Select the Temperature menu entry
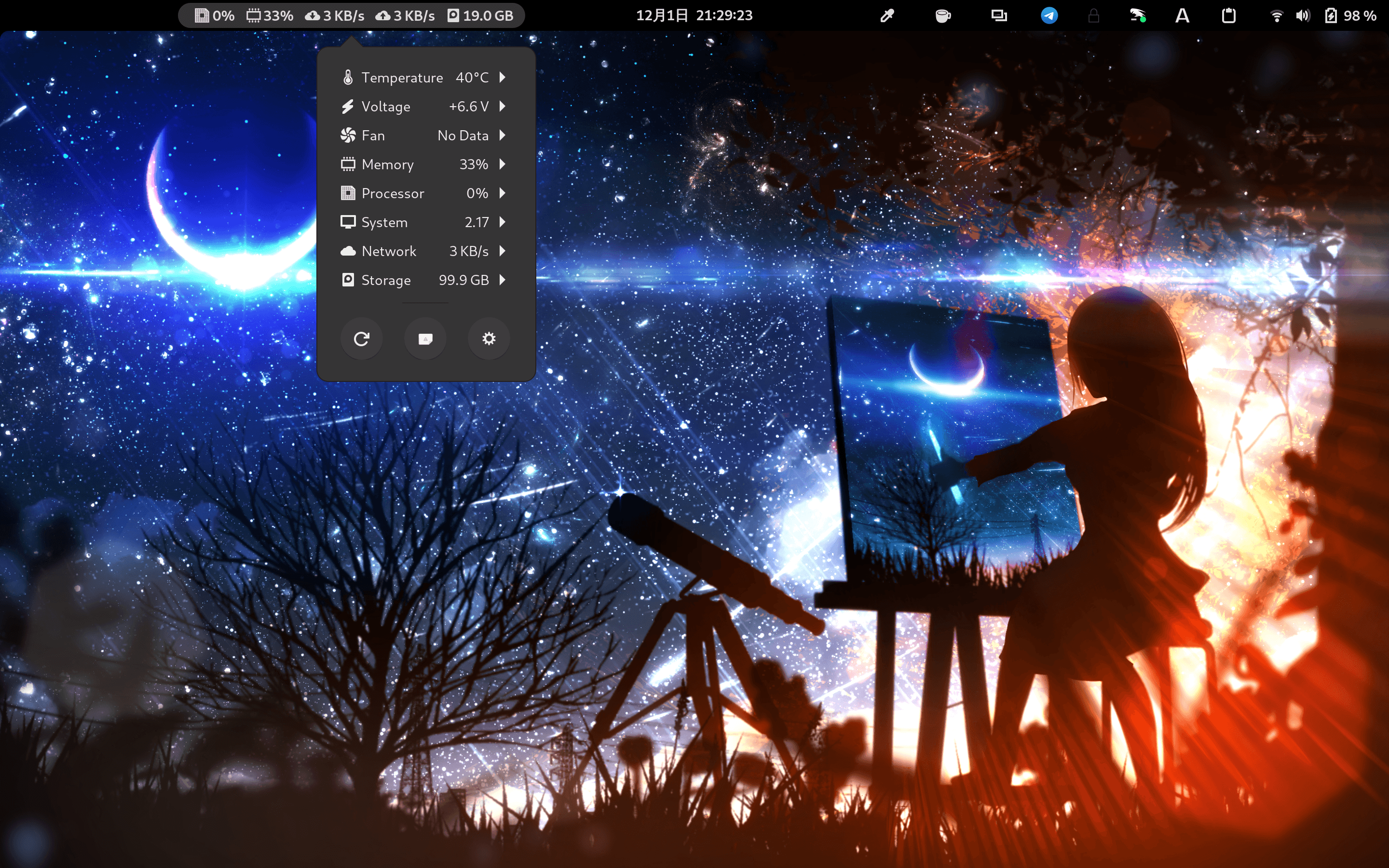 click(x=426, y=77)
